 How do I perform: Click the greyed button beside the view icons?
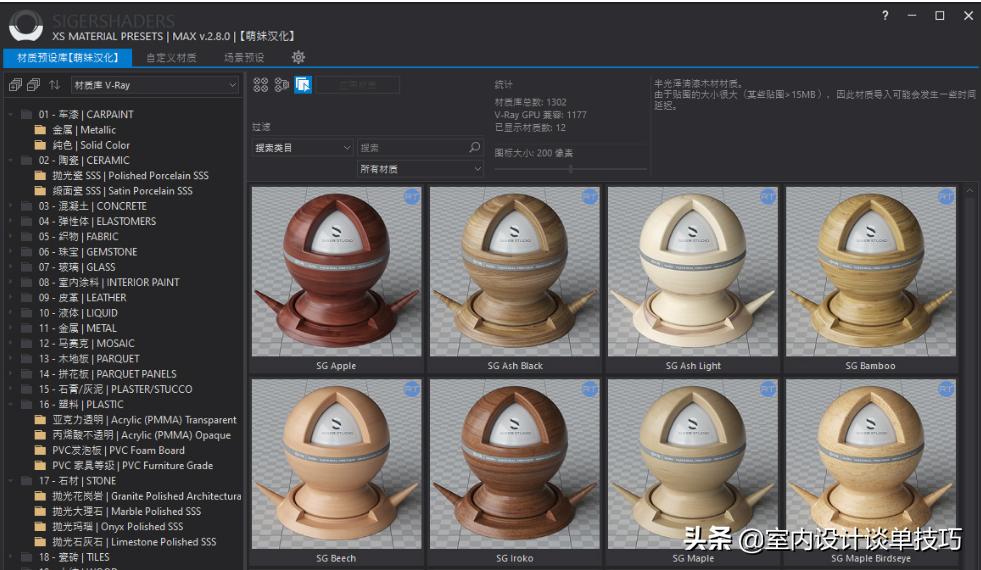coord(357,84)
